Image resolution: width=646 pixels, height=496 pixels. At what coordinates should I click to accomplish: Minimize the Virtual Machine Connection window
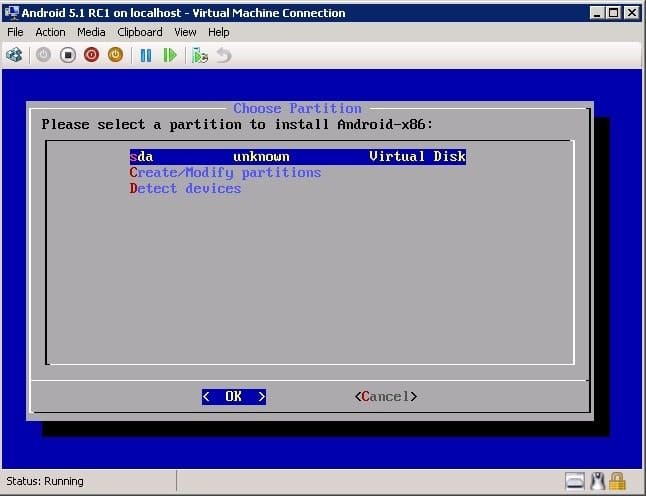(x=597, y=13)
